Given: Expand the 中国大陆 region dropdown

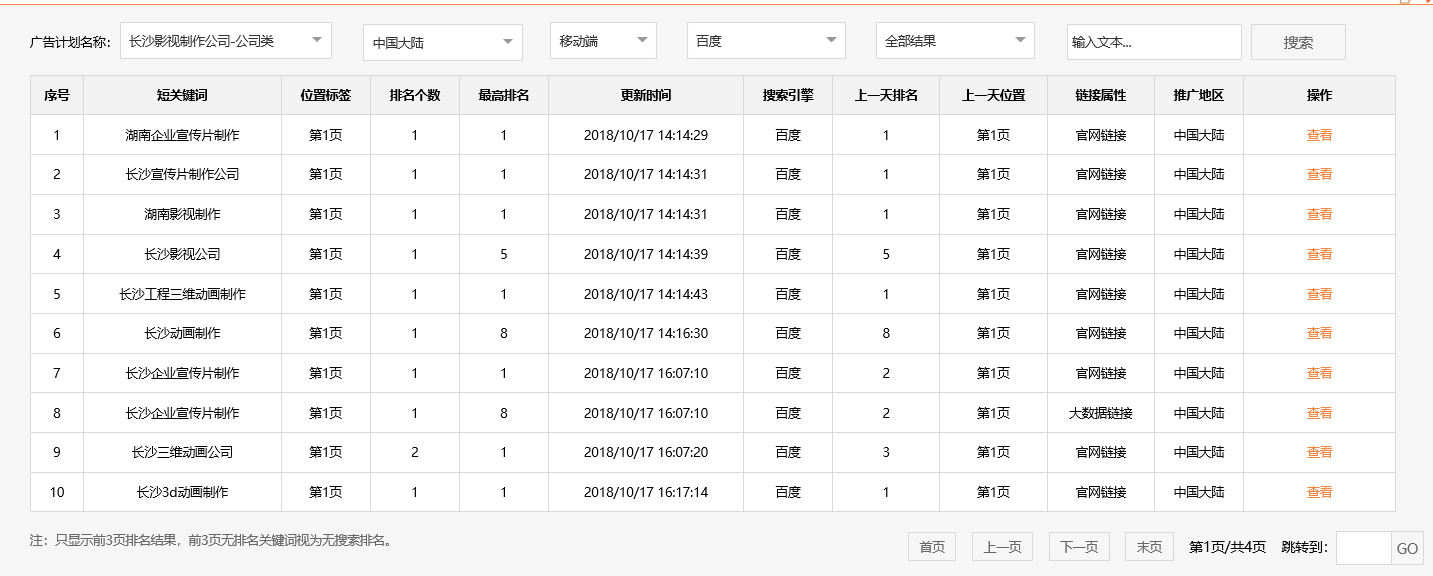Looking at the screenshot, I should click(x=443, y=42).
